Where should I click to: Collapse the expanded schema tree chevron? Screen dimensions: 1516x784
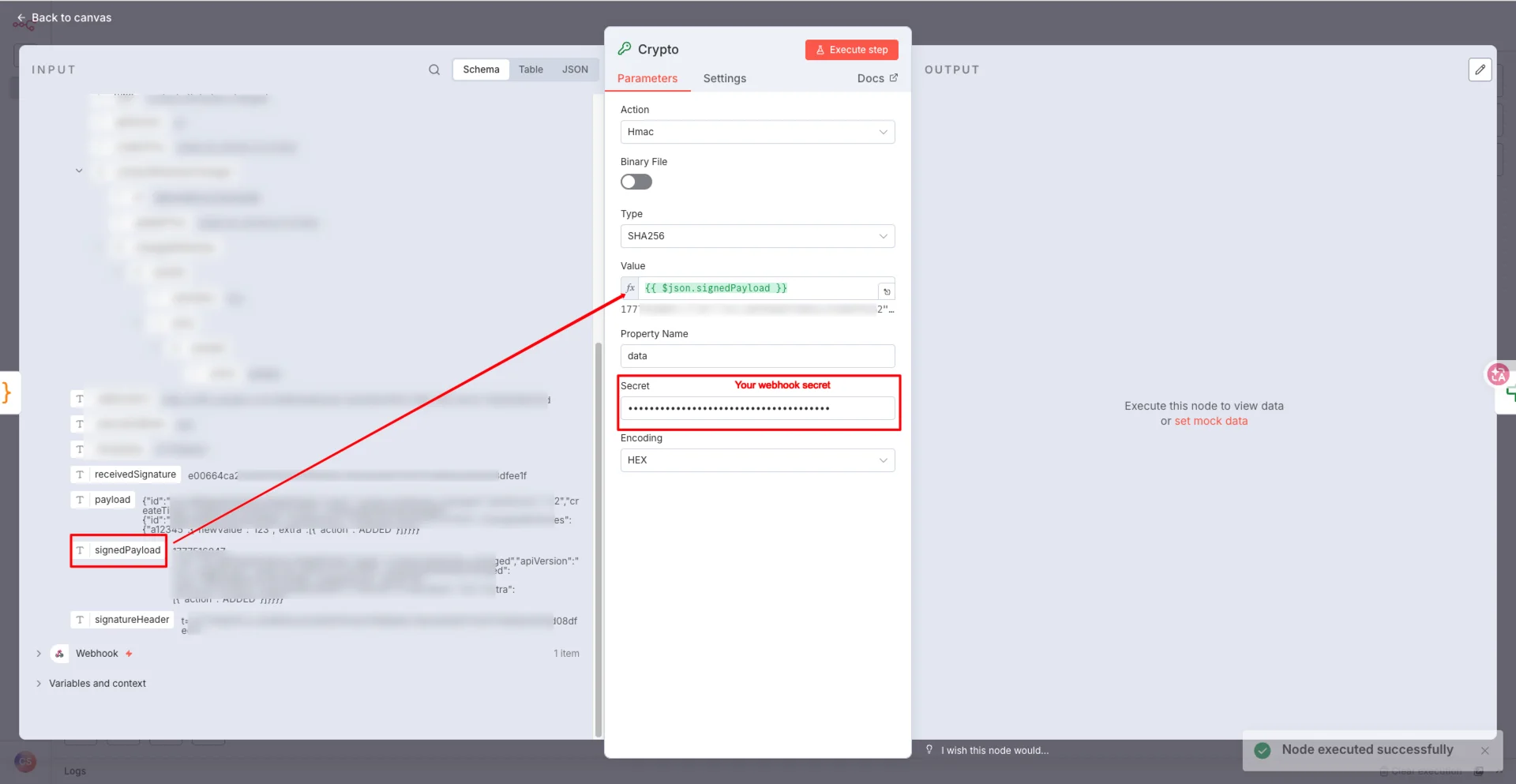click(x=79, y=171)
